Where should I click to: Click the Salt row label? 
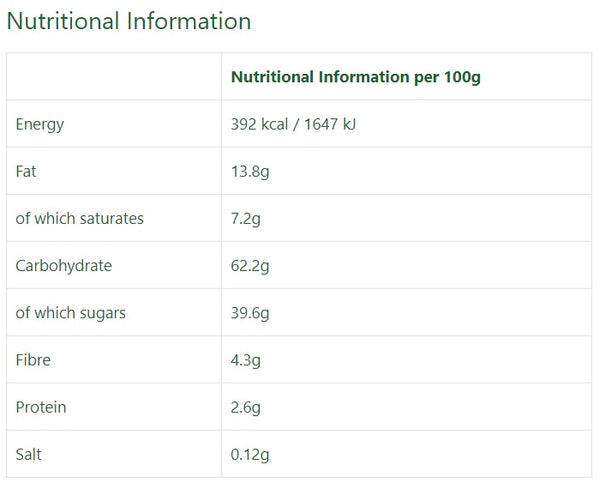pyautogui.click(x=28, y=455)
